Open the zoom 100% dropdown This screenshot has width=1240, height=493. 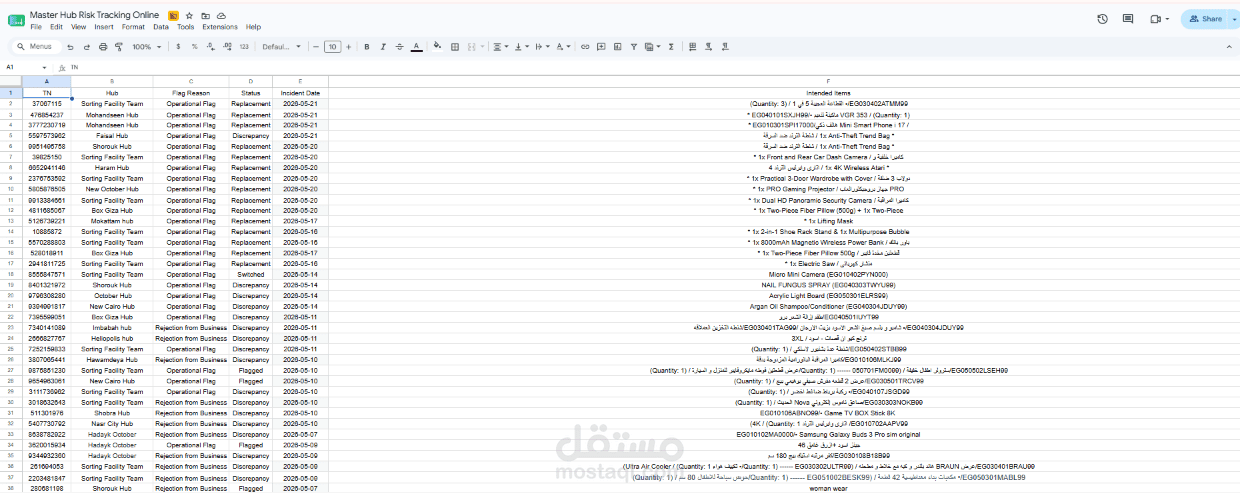point(146,47)
